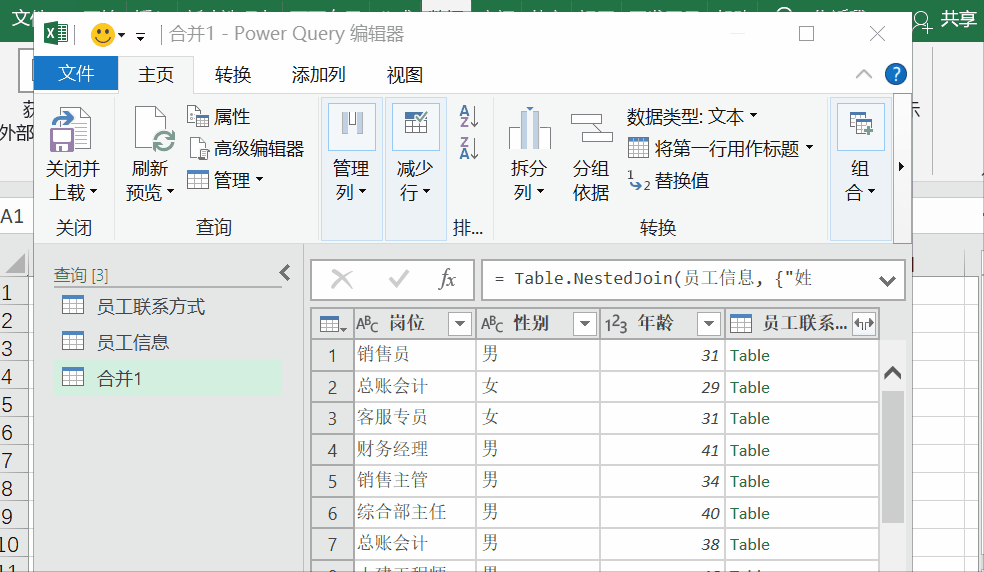
Task: Open the Use First Row as Headers dropdown arrow
Action: click(809, 148)
